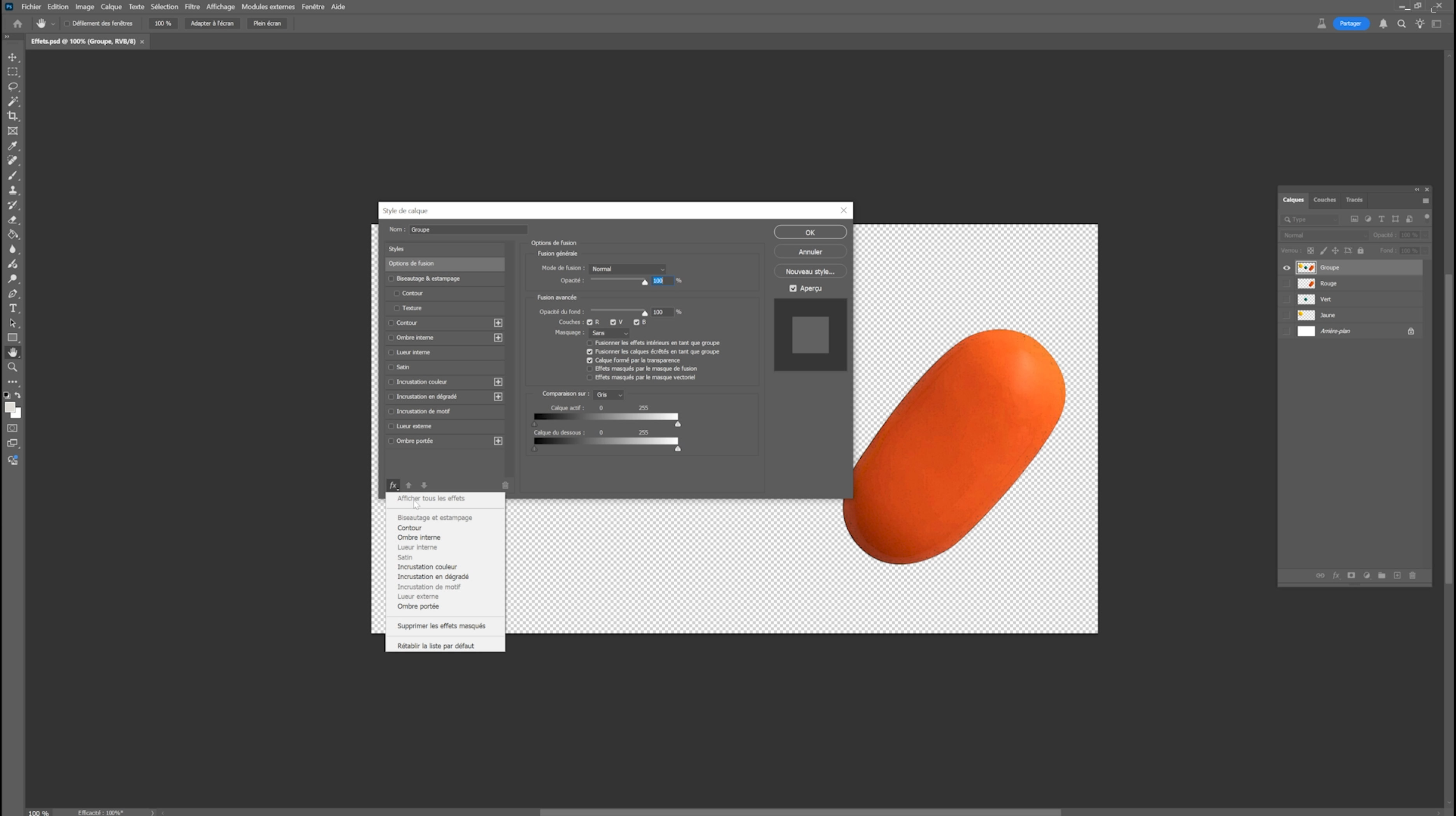Click the create new group folder icon

pos(1381,575)
